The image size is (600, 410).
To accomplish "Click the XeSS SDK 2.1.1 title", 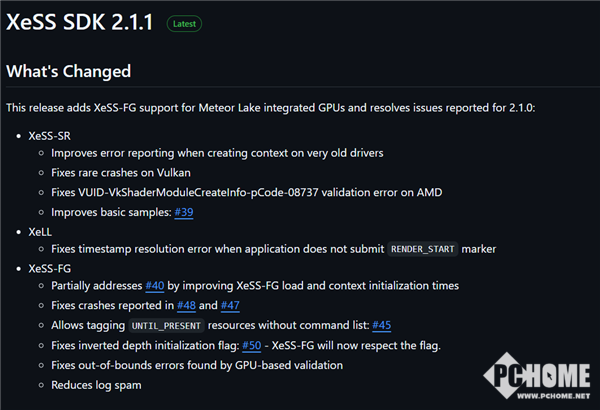I will (x=80, y=22).
